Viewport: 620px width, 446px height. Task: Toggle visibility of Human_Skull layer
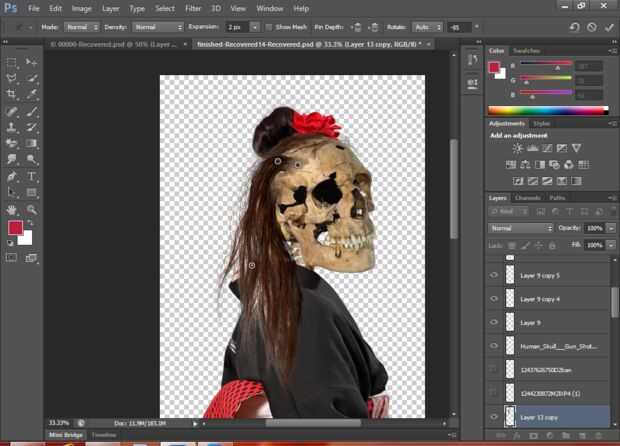[492, 346]
